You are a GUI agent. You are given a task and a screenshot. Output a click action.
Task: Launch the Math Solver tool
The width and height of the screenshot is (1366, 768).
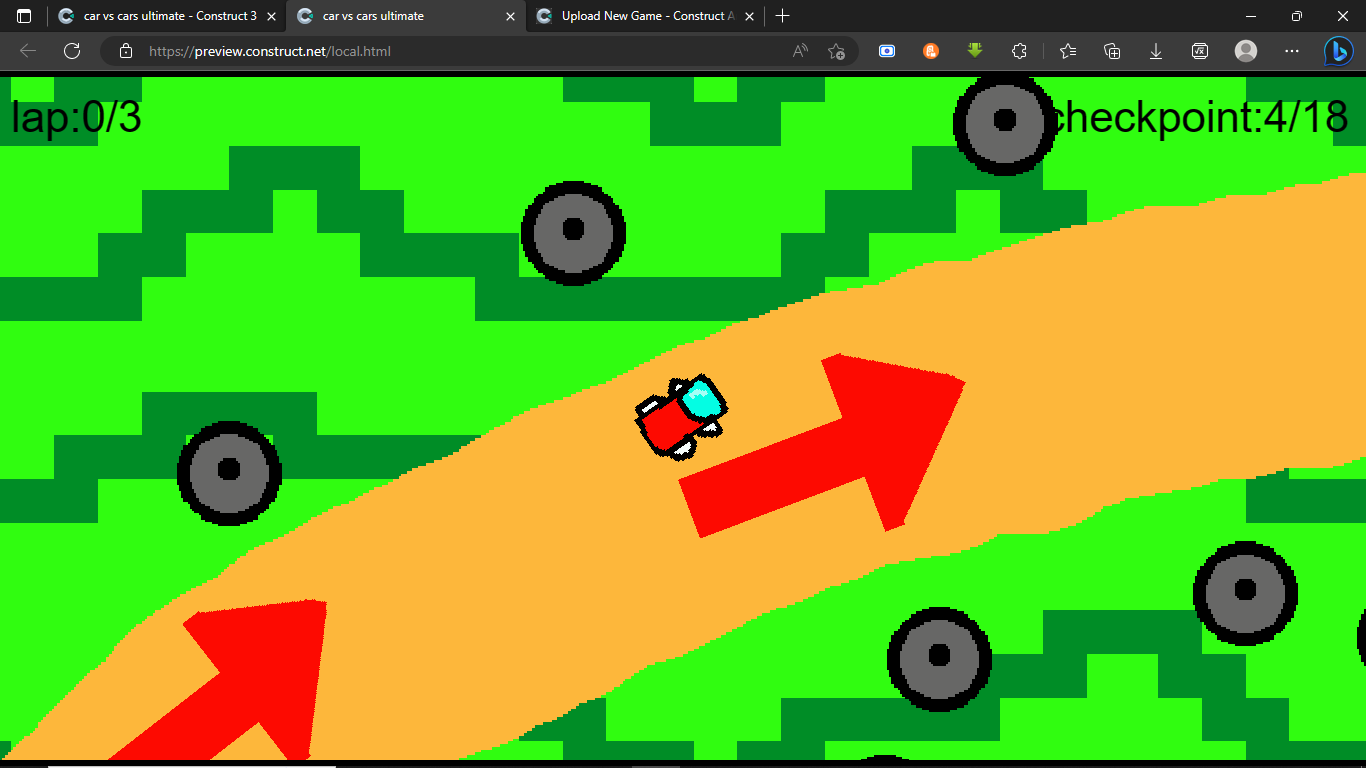point(1199,51)
